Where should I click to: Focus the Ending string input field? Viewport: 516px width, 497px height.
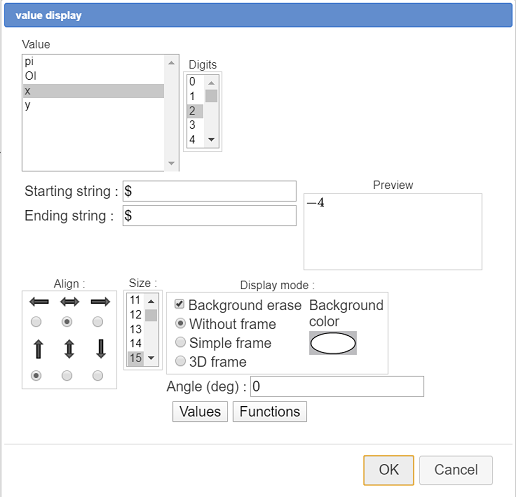[x=210, y=215]
